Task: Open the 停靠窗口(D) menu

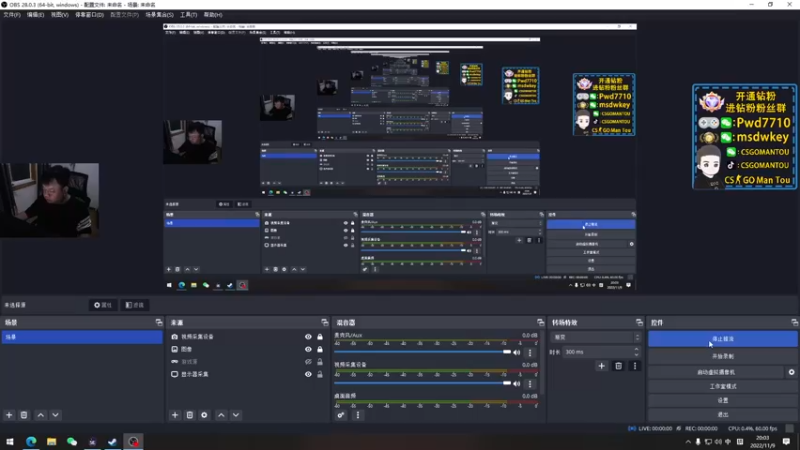Action: pos(89,15)
